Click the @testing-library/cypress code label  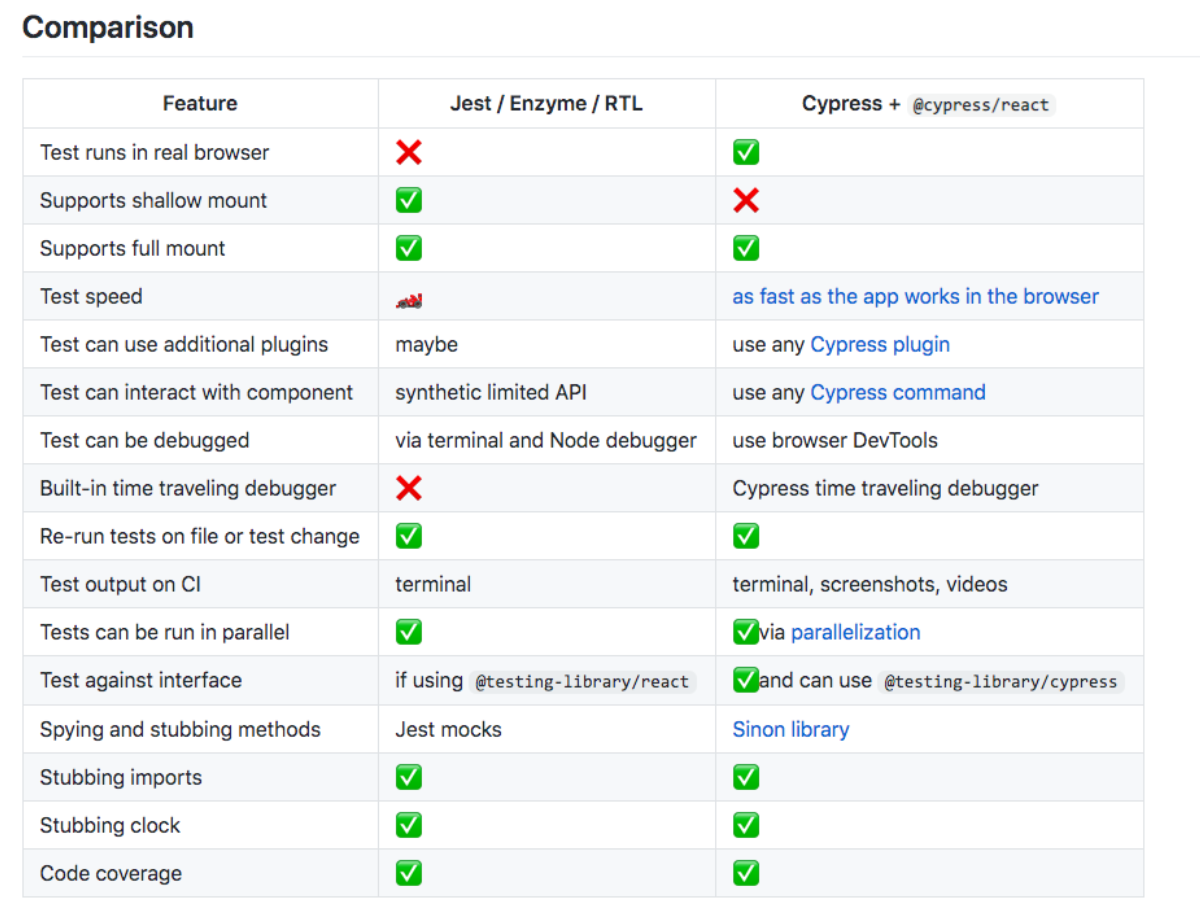click(1001, 682)
